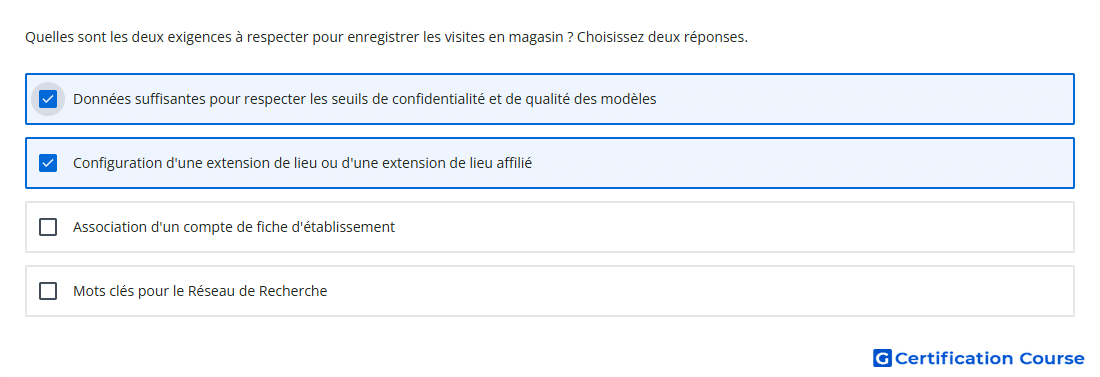
Task: Uncheck the 'Données suffisantes' answer checkbox
Action: coord(48,99)
